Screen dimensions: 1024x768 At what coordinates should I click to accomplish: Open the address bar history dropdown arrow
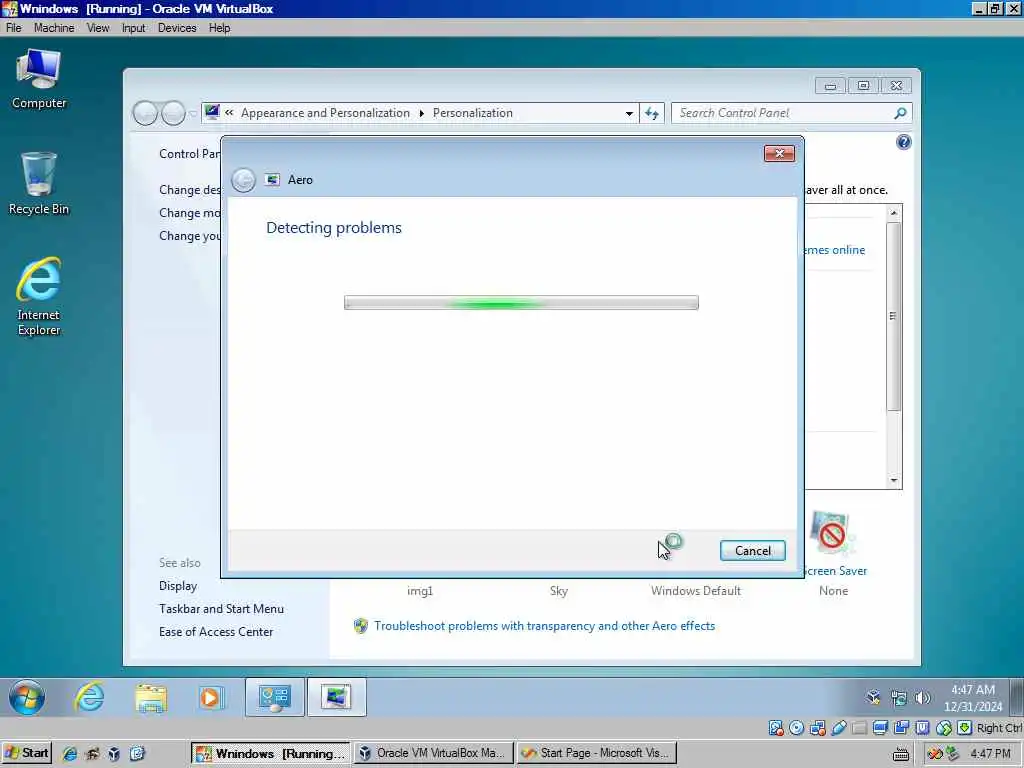coord(629,113)
